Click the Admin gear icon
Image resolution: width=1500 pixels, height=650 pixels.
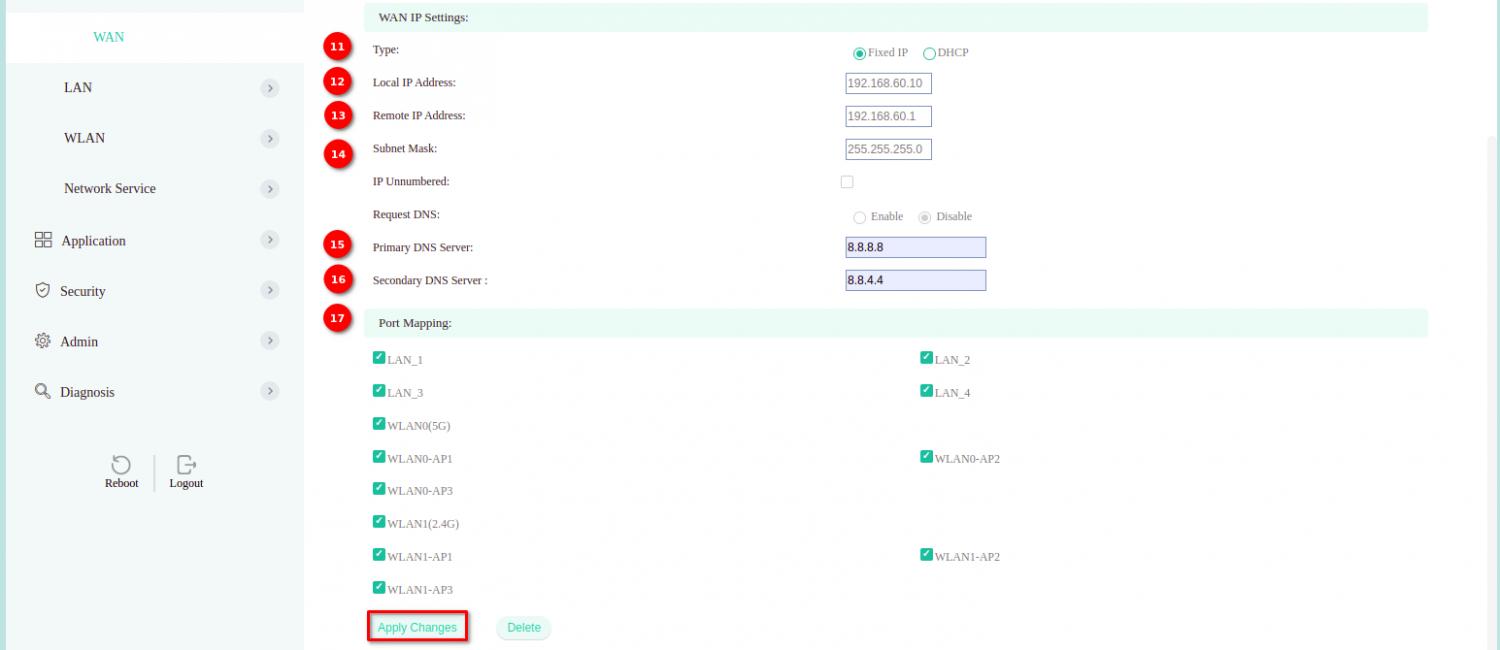click(42, 341)
